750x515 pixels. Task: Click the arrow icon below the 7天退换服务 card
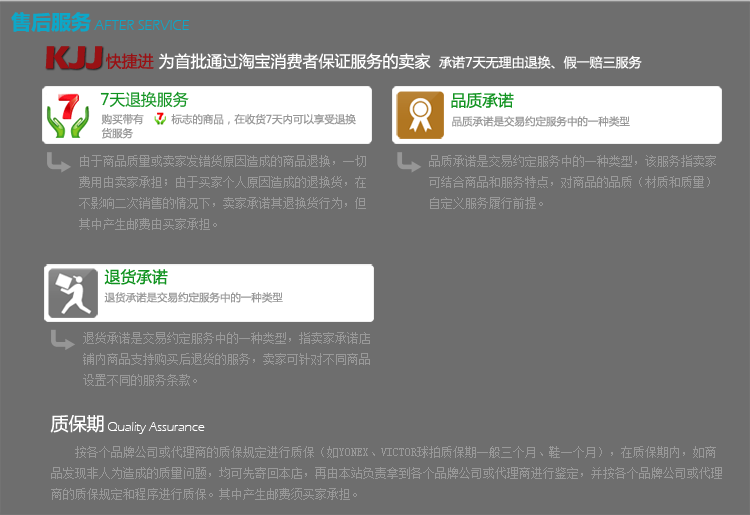point(58,162)
